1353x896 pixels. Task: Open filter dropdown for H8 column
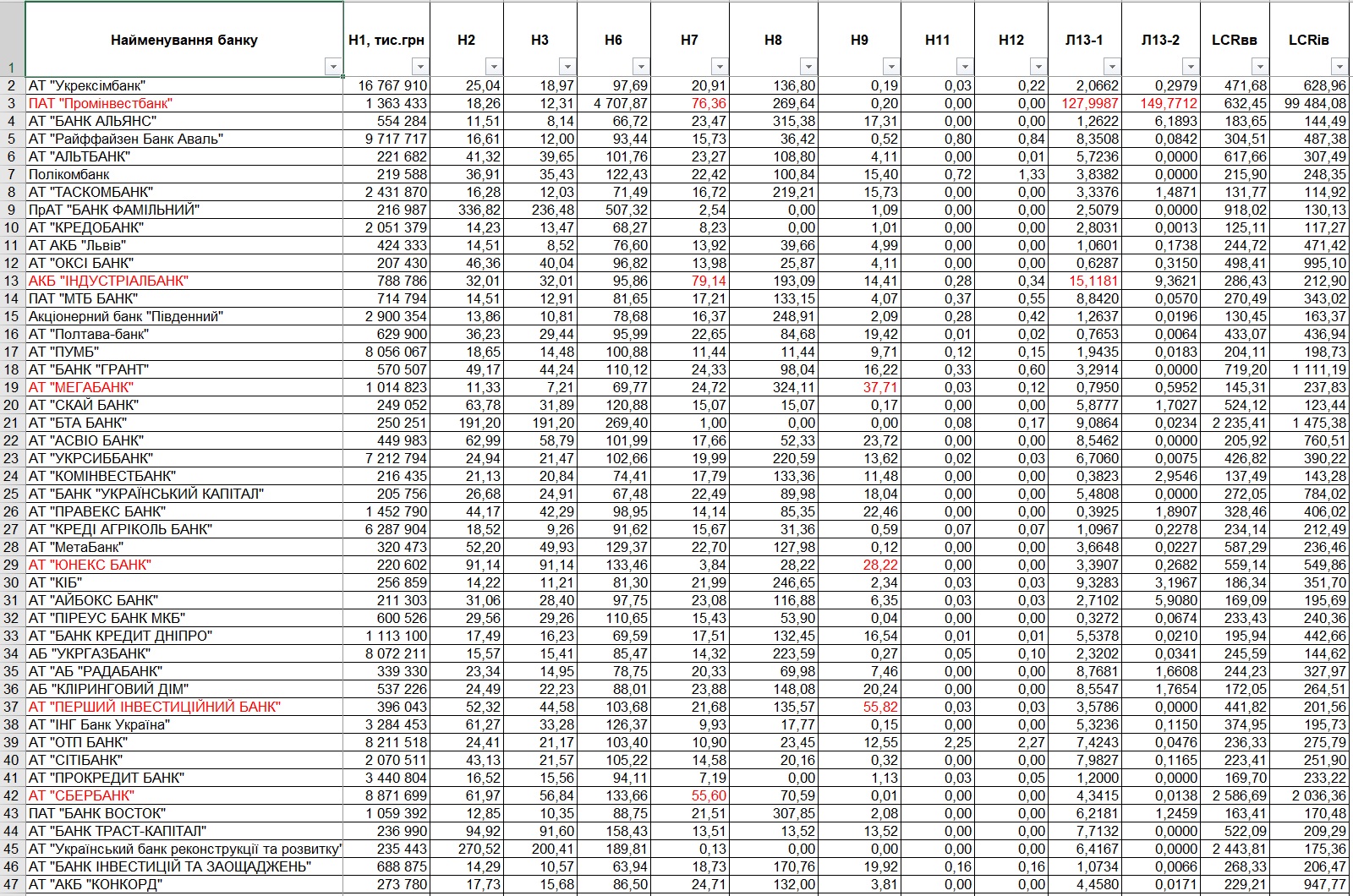tap(808, 67)
